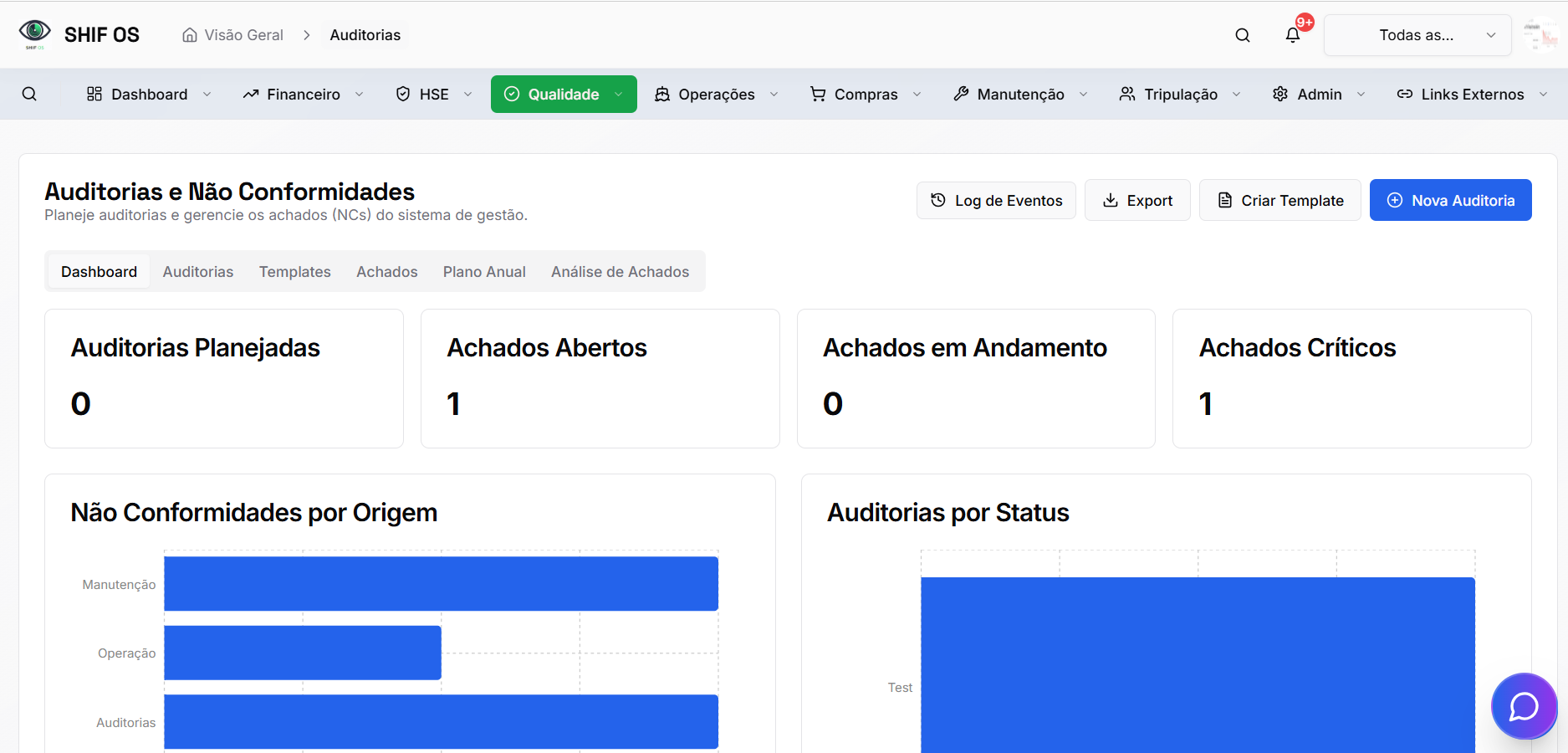
Task: Click Export to download data
Action: pyautogui.click(x=1137, y=200)
